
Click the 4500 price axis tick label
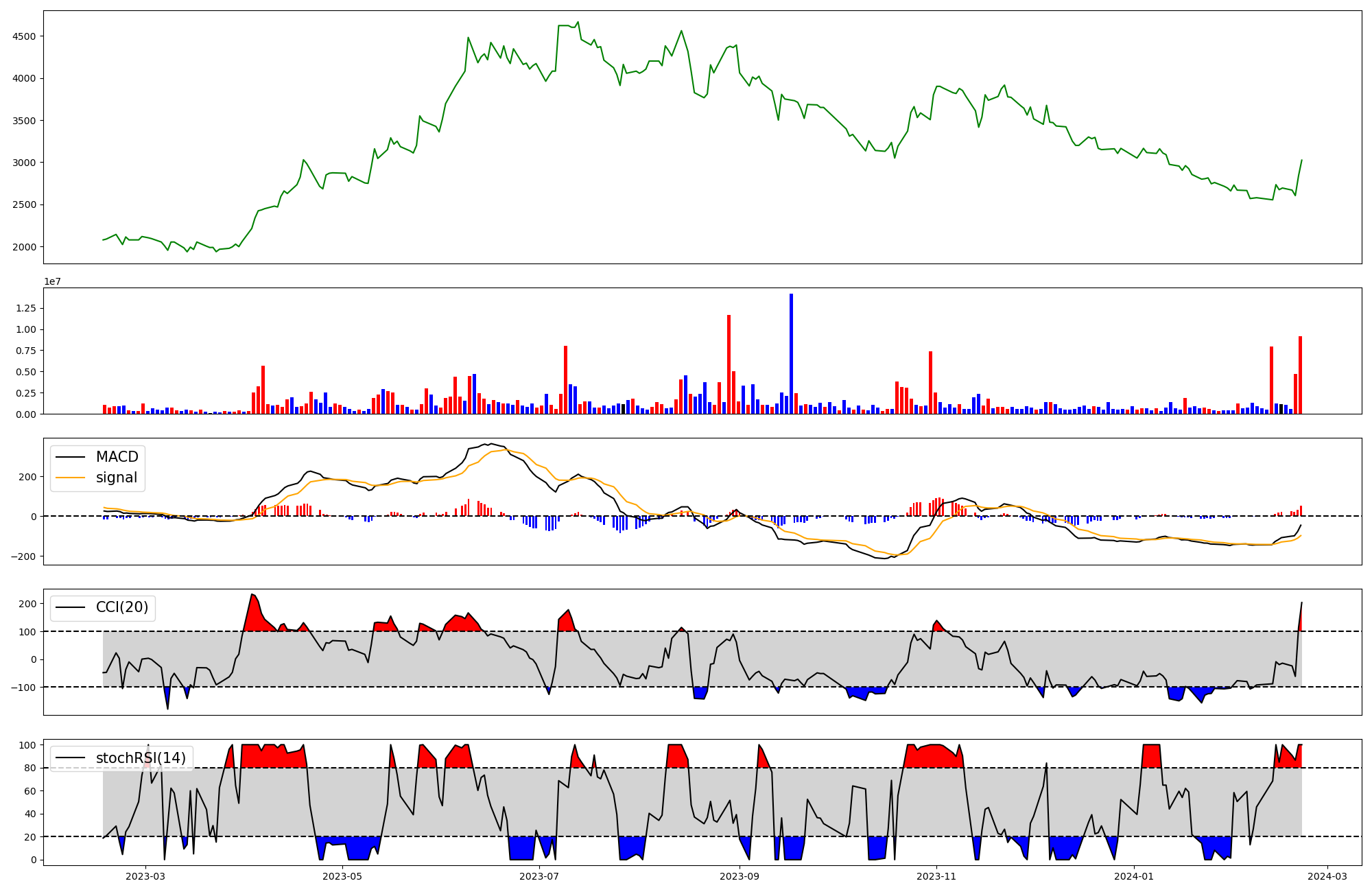coord(25,36)
